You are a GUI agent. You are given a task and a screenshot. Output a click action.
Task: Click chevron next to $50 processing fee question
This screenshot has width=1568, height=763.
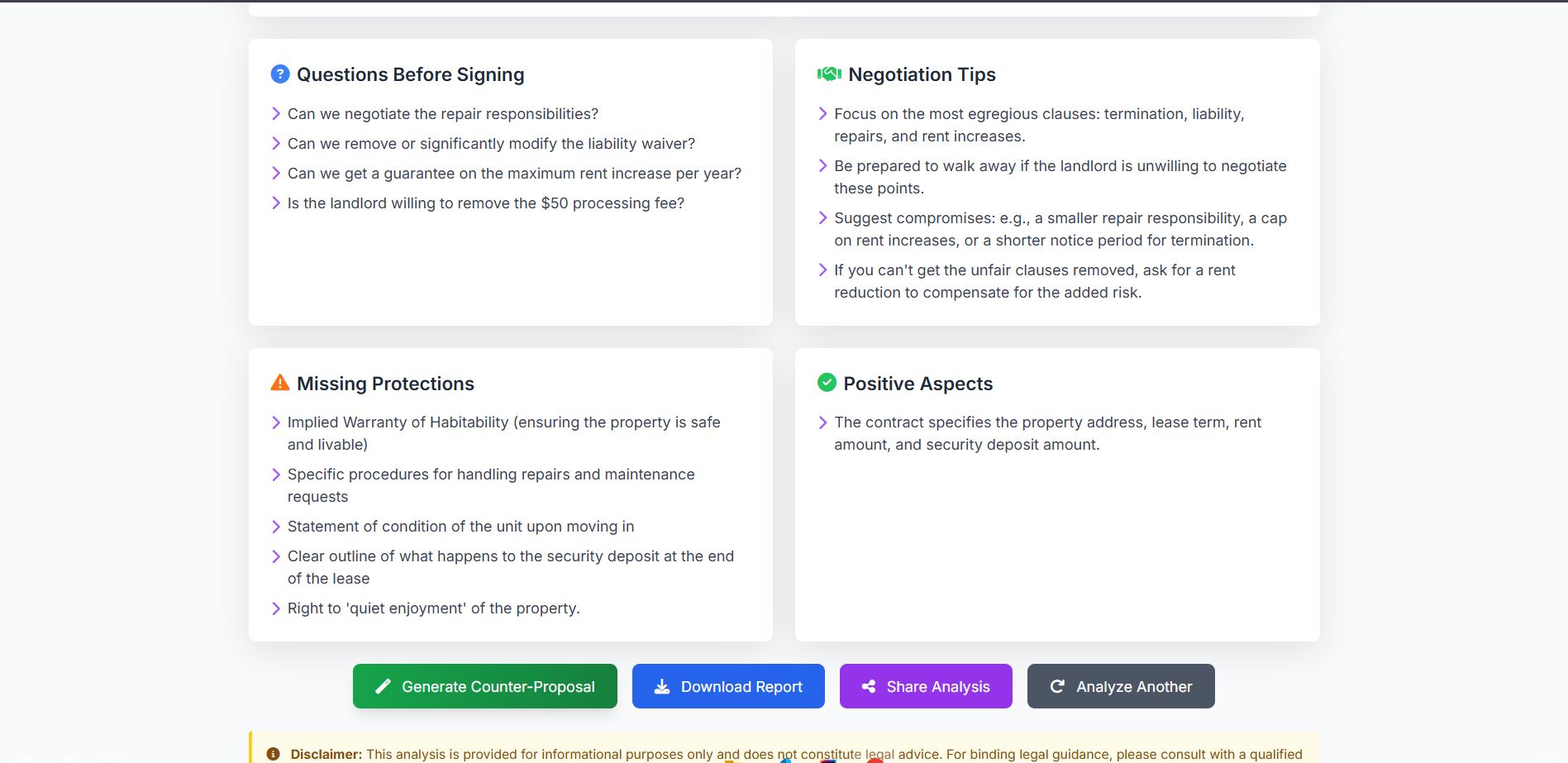coord(276,203)
